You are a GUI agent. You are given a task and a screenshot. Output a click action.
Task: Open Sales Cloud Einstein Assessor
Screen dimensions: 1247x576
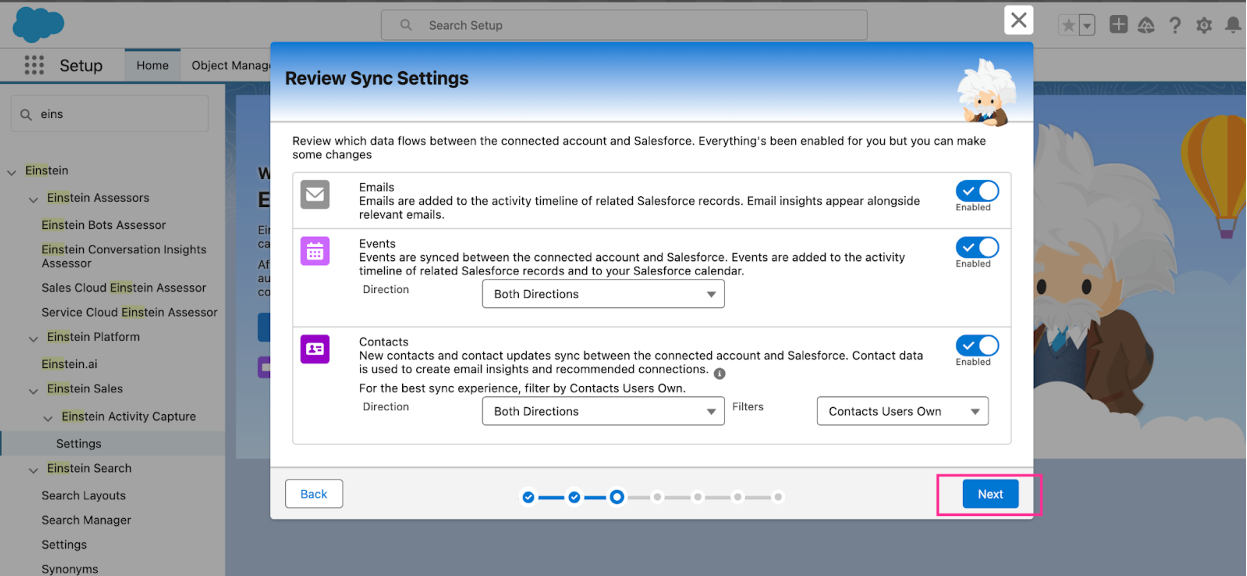pyautogui.click(x=124, y=287)
